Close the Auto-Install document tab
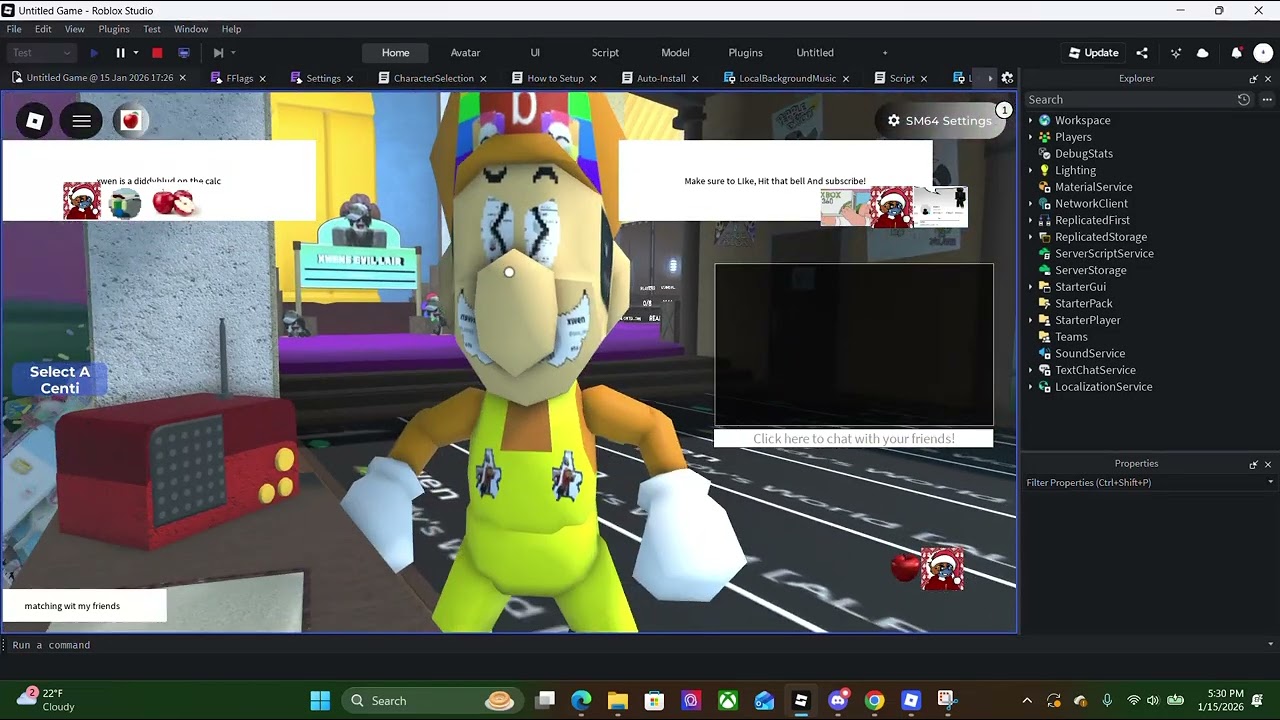Image resolution: width=1280 pixels, height=720 pixels. 696,78
